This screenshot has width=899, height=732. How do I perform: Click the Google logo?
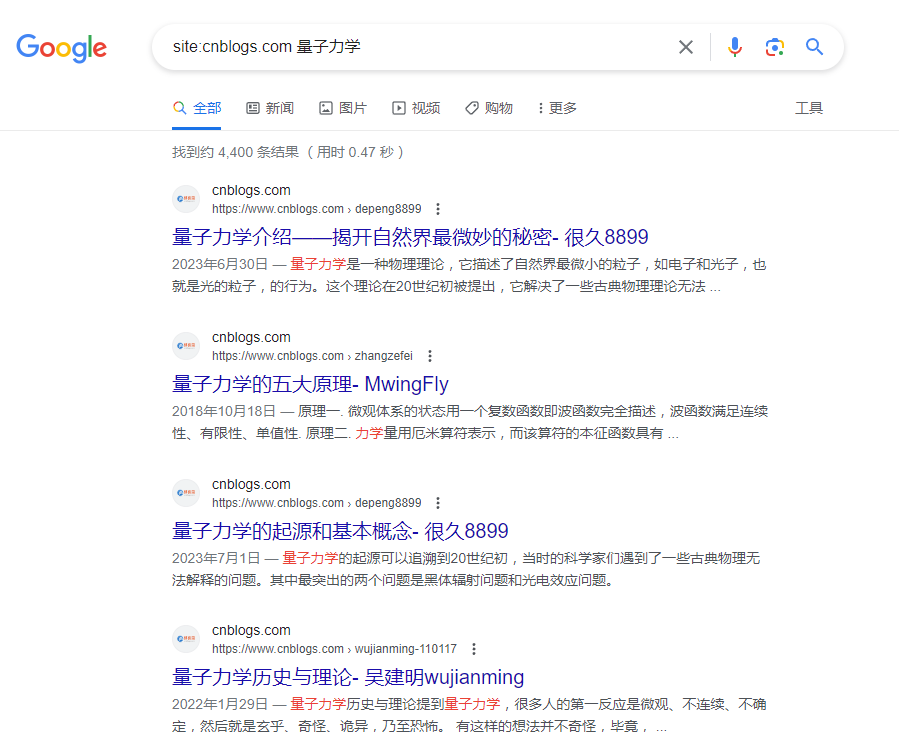[x=61, y=47]
